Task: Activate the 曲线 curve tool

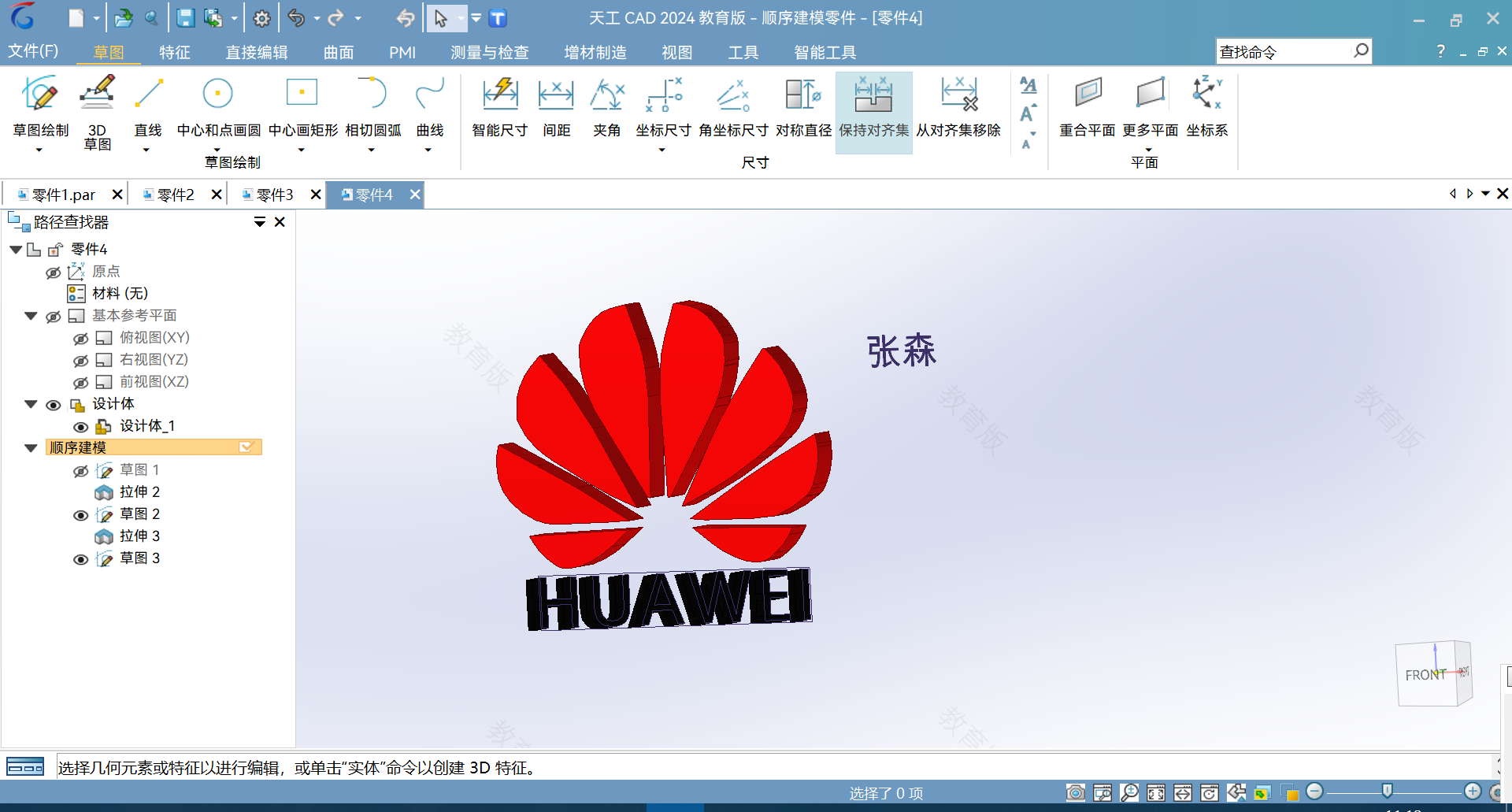Action: pyautogui.click(x=429, y=107)
